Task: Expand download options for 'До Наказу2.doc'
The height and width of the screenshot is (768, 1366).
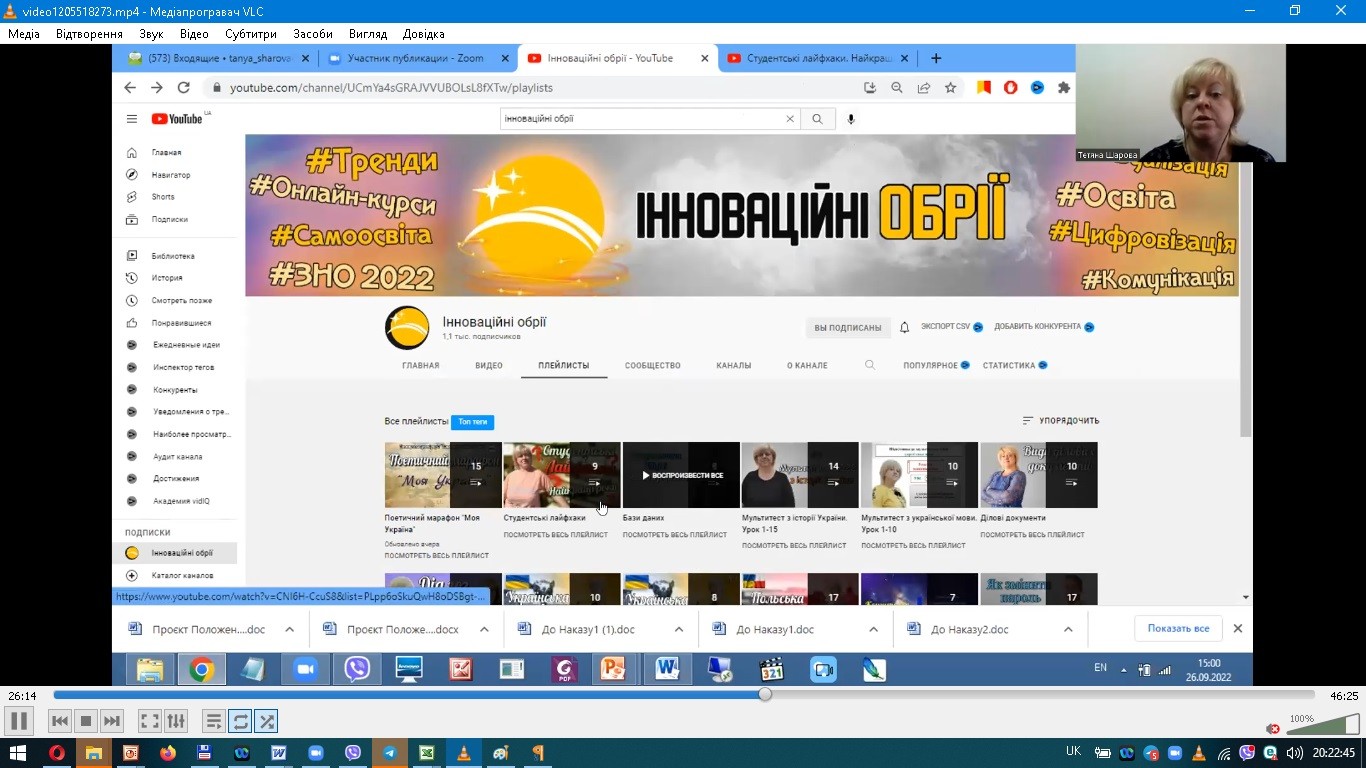Action: [1067, 629]
